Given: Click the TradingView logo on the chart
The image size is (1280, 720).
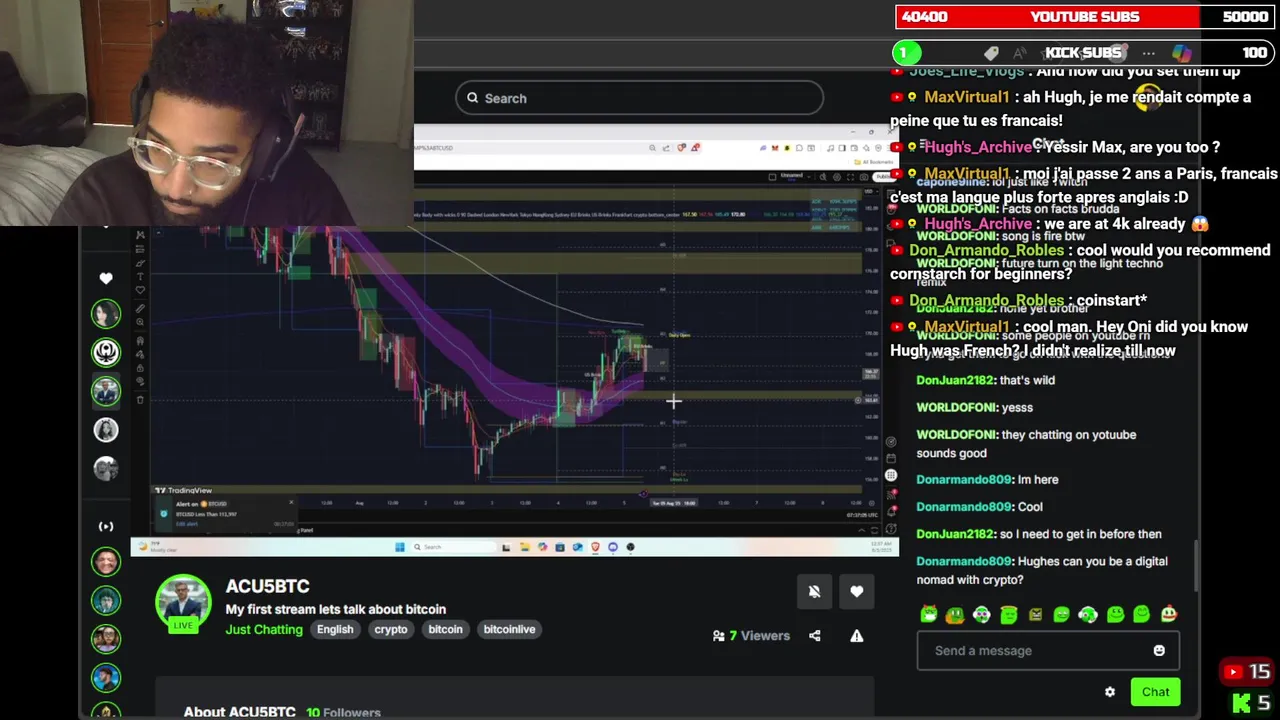Looking at the screenshot, I should [183, 490].
